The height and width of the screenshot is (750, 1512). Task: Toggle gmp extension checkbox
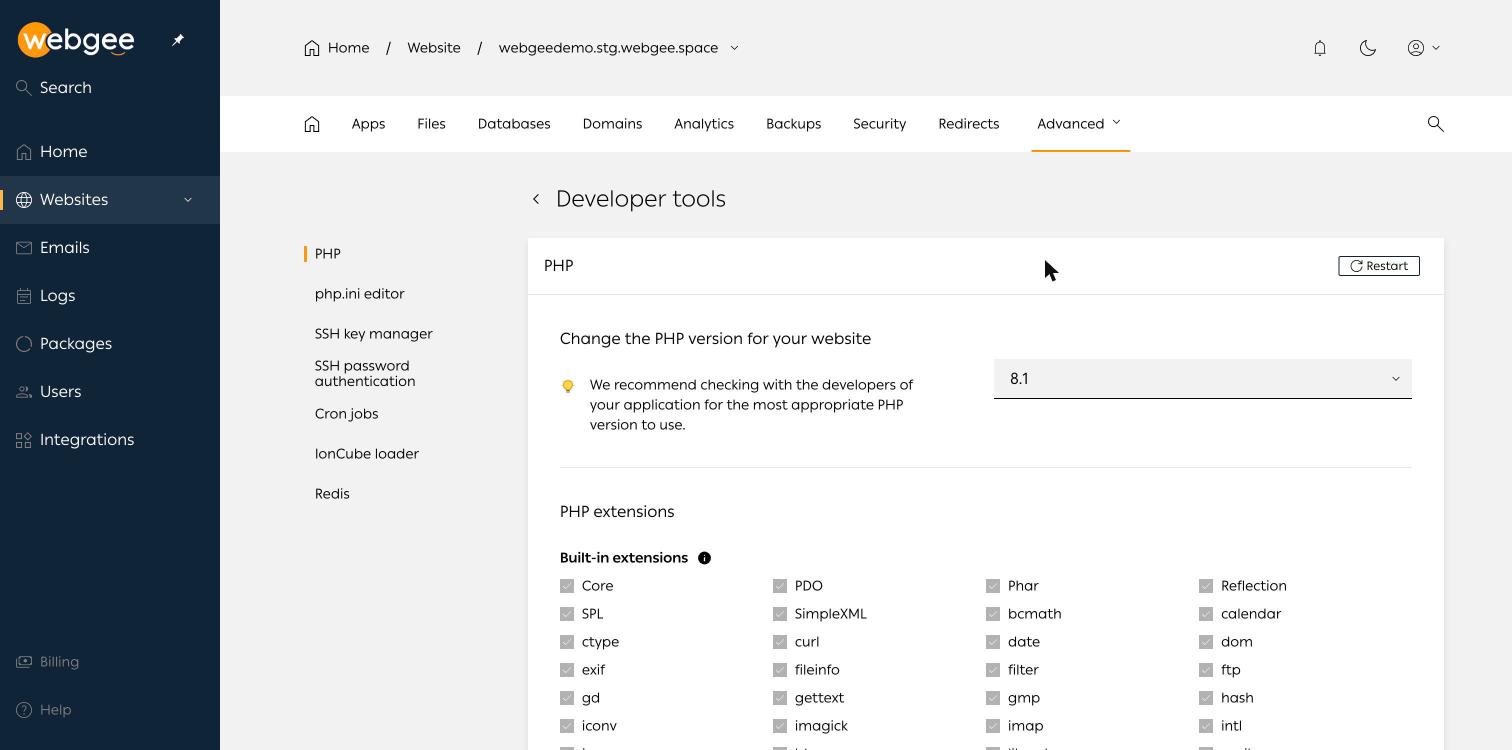993,698
